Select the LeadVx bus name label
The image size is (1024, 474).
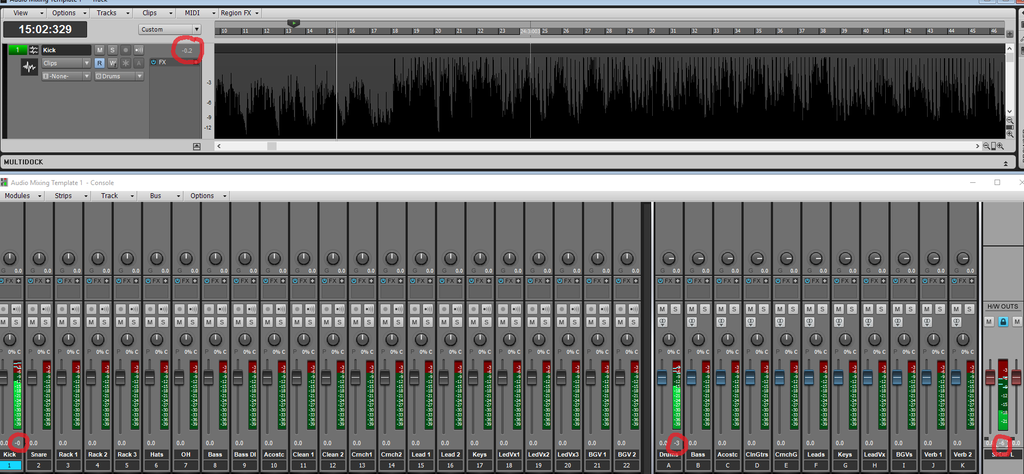873,454
